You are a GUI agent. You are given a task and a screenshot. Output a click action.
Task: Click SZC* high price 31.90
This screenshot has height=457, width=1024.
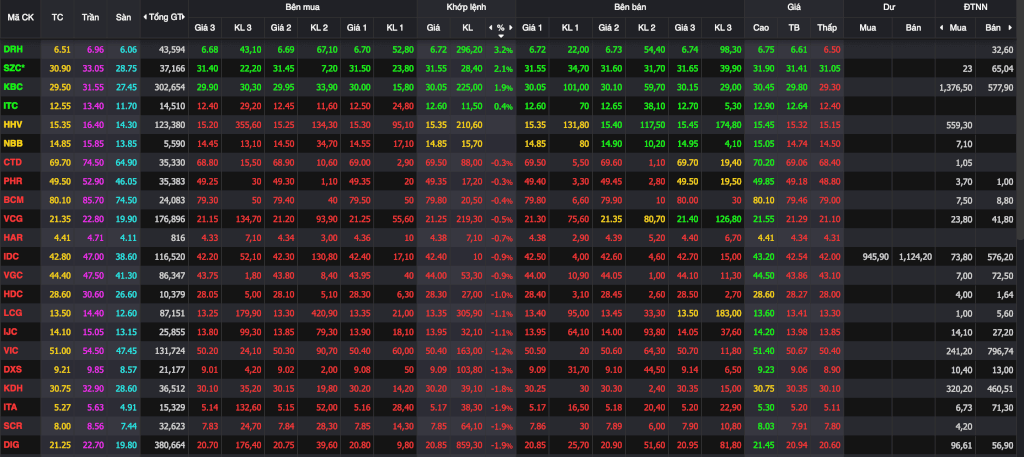(761, 69)
